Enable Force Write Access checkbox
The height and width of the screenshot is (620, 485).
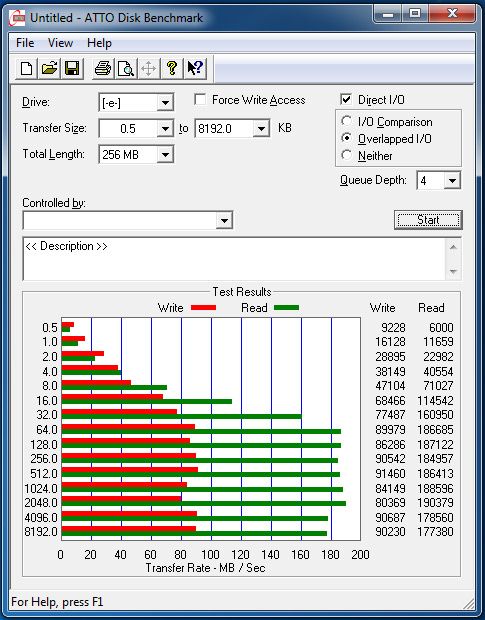(200, 99)
